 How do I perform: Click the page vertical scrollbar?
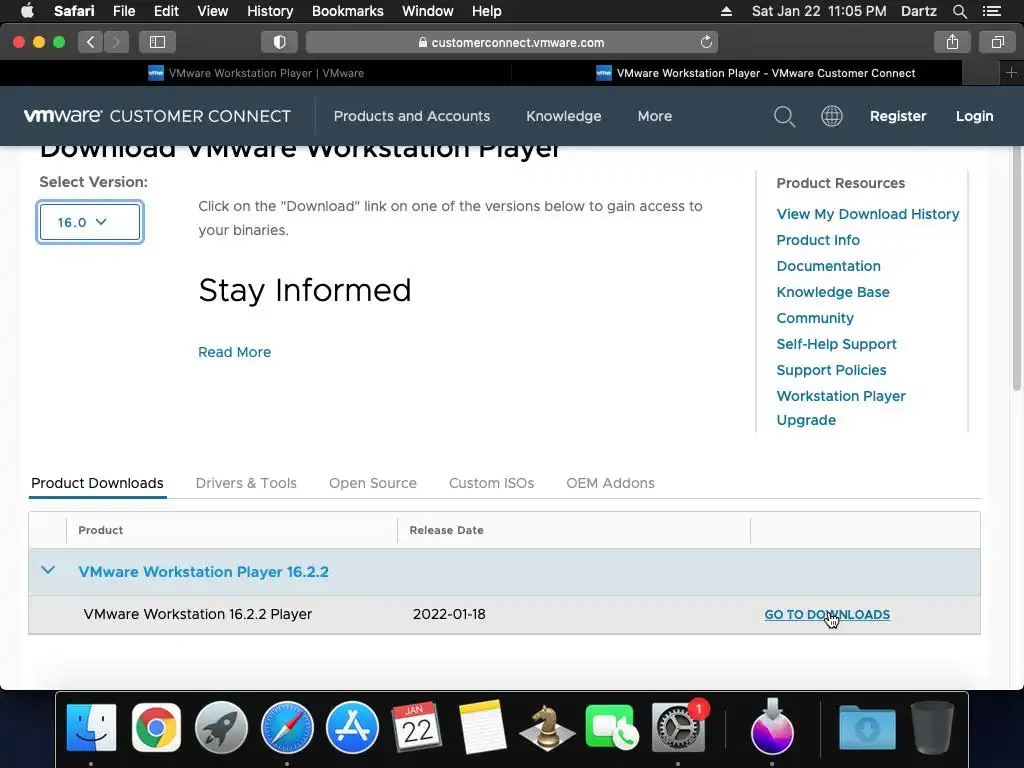coord(1017,268)
